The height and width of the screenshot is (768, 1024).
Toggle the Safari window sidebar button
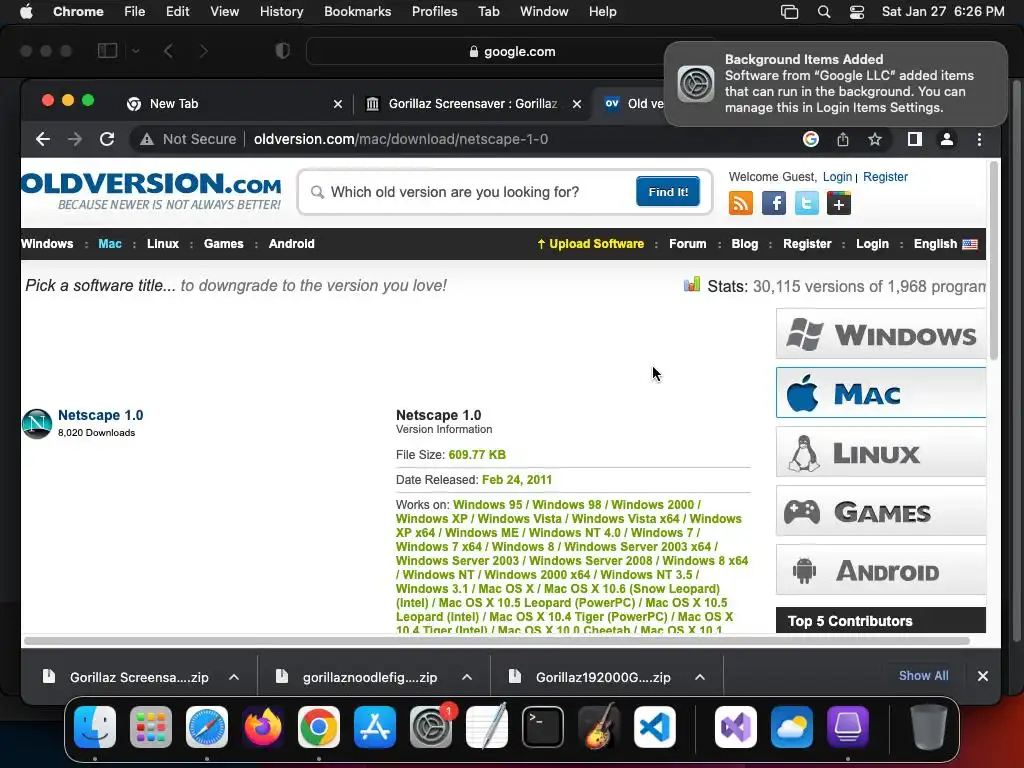pos(107,51)
